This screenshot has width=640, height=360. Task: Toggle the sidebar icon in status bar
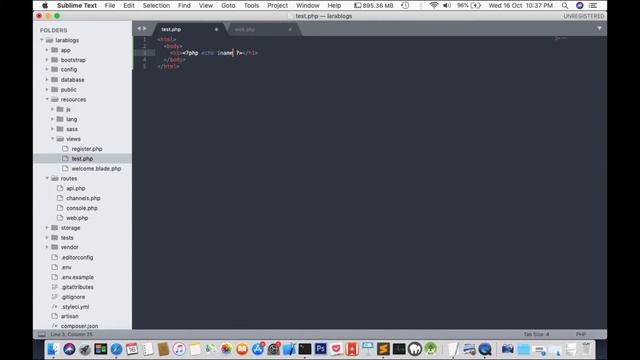tap(42, 334)
